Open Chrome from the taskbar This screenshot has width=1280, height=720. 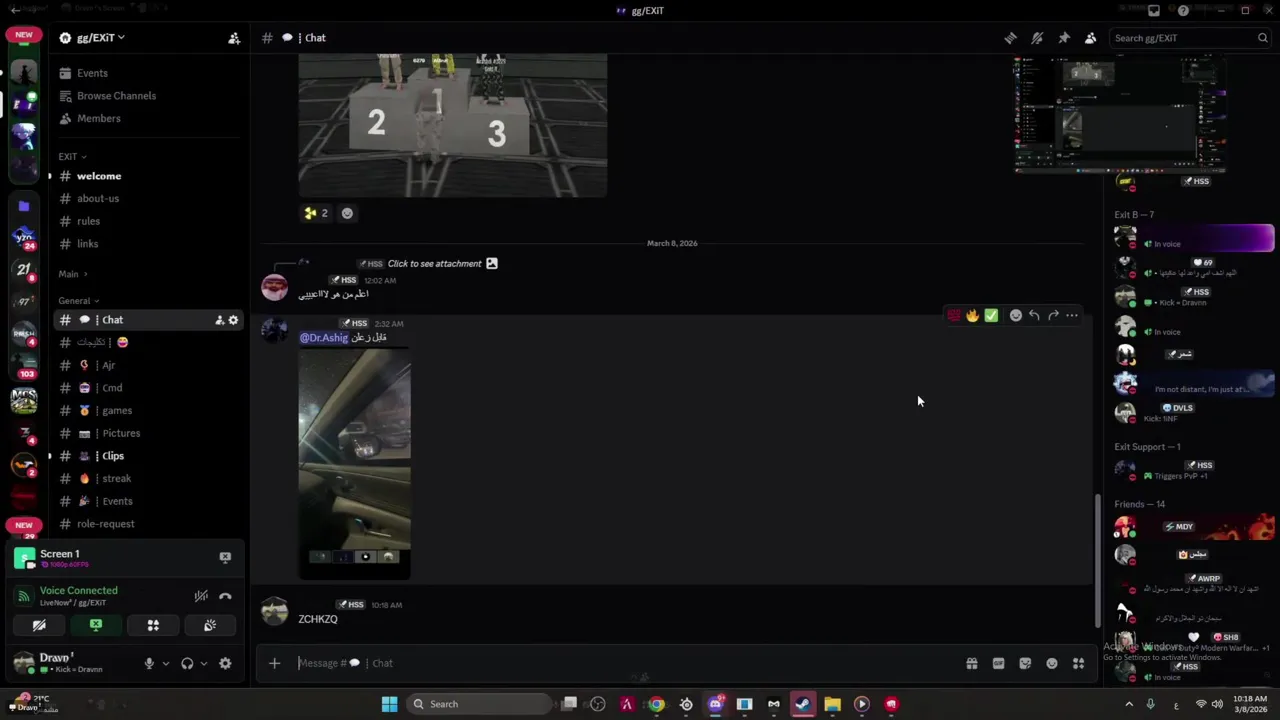point(656,704)
